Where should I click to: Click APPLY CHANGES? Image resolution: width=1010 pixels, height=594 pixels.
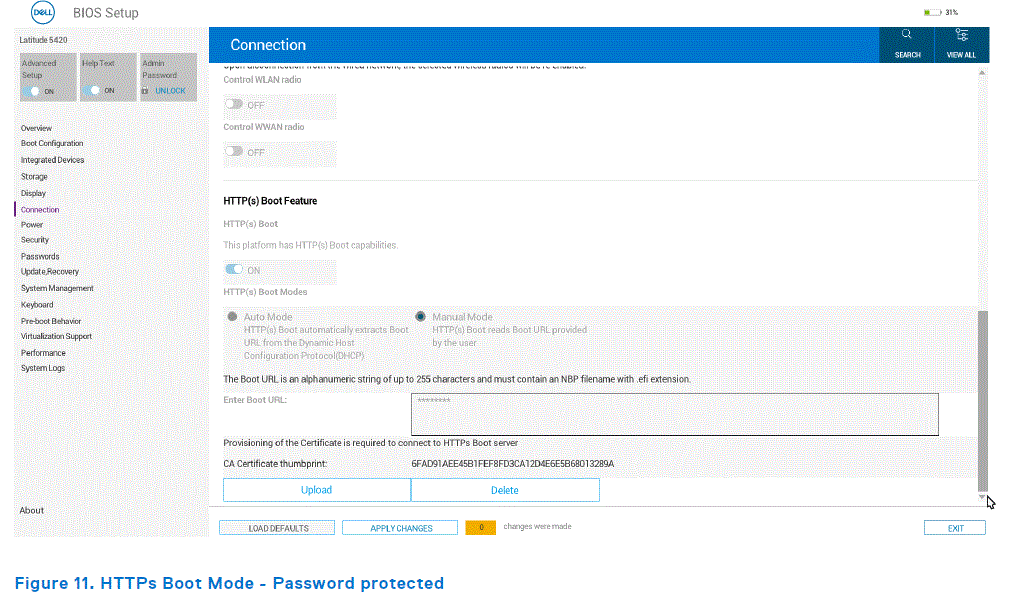pos(399,527)
